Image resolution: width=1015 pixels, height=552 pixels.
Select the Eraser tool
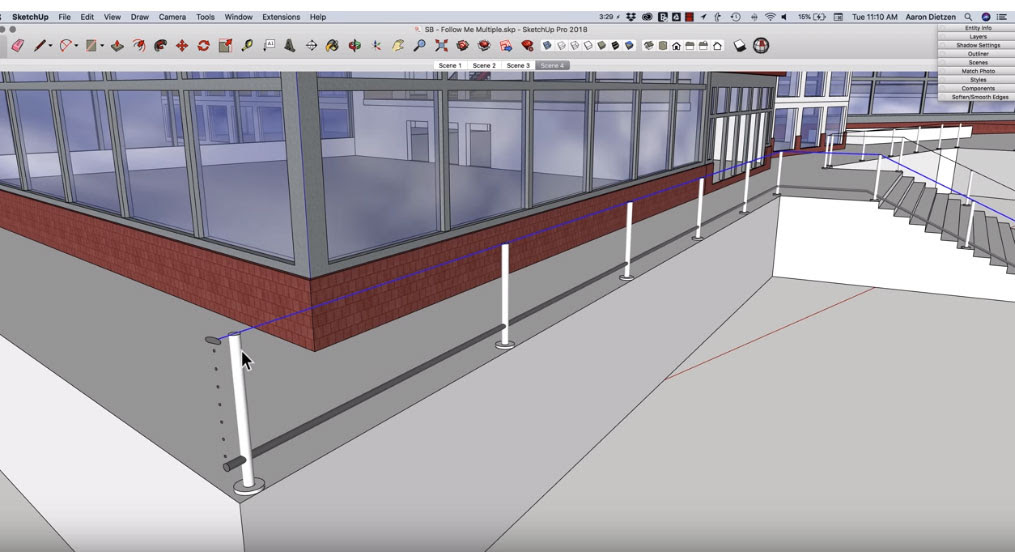[x=17, y=45]
